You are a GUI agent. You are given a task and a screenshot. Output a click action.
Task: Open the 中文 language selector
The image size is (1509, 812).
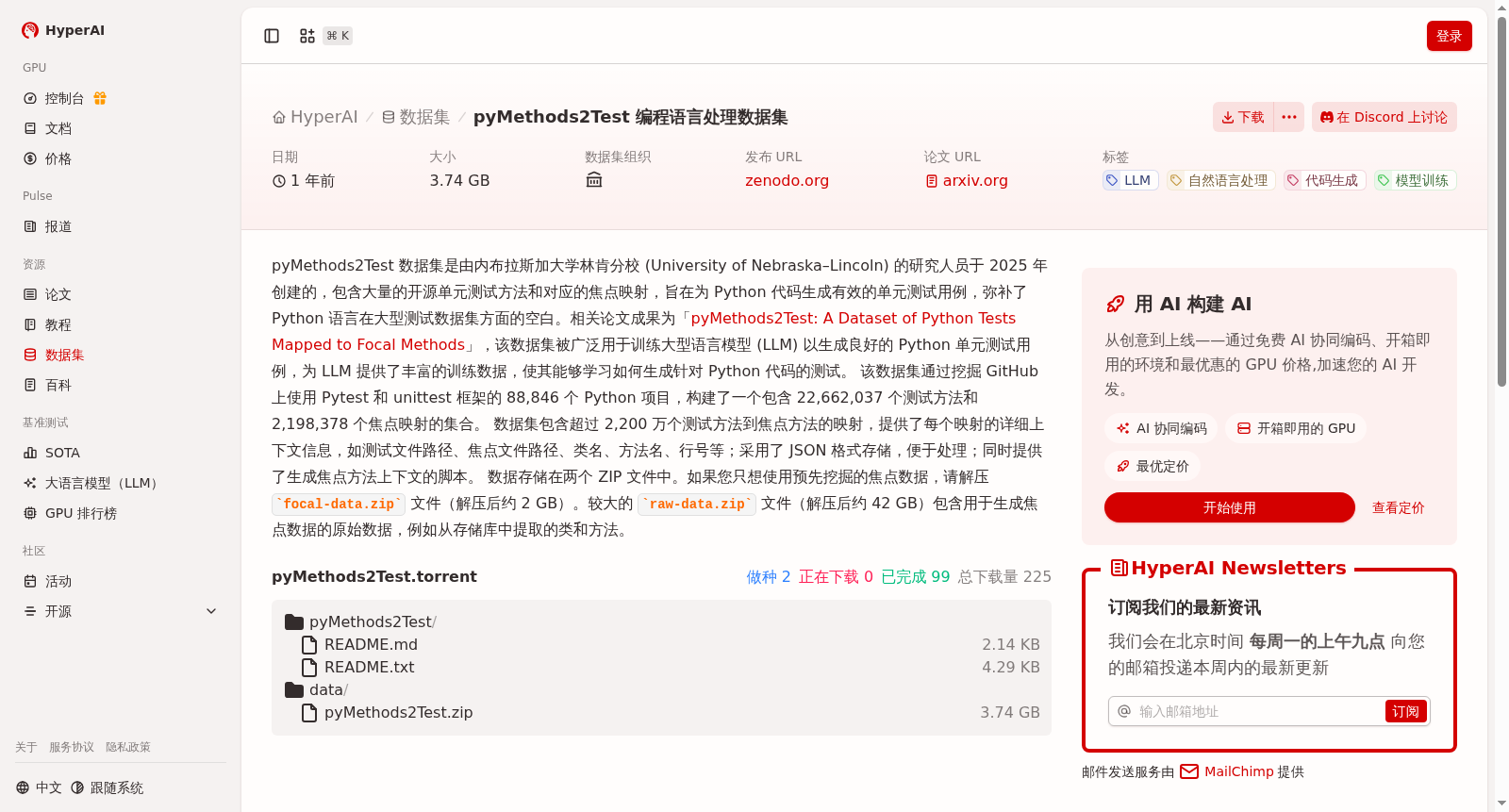[x=39, y=787]
